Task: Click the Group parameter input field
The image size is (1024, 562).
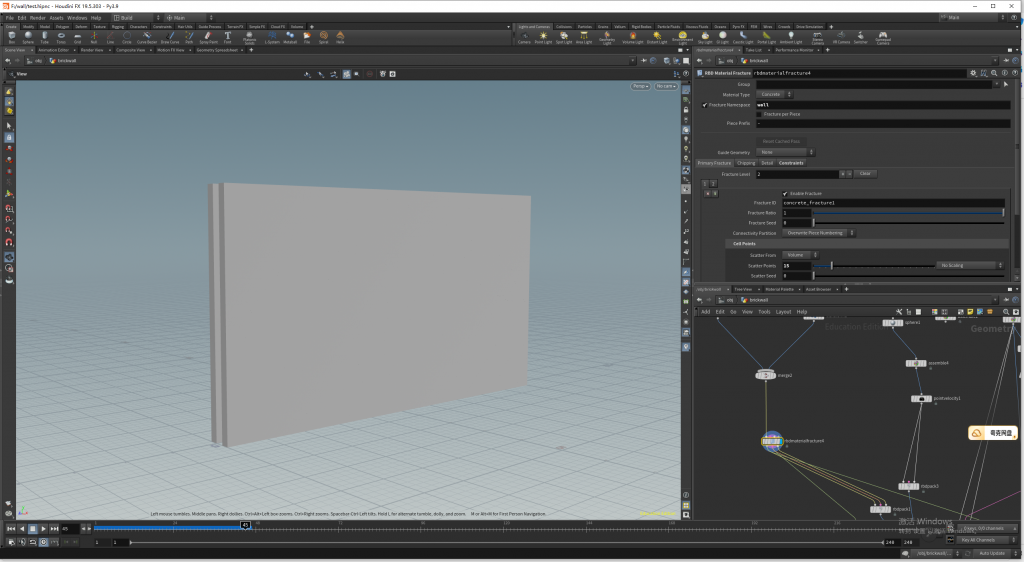Action: point(874,84)
